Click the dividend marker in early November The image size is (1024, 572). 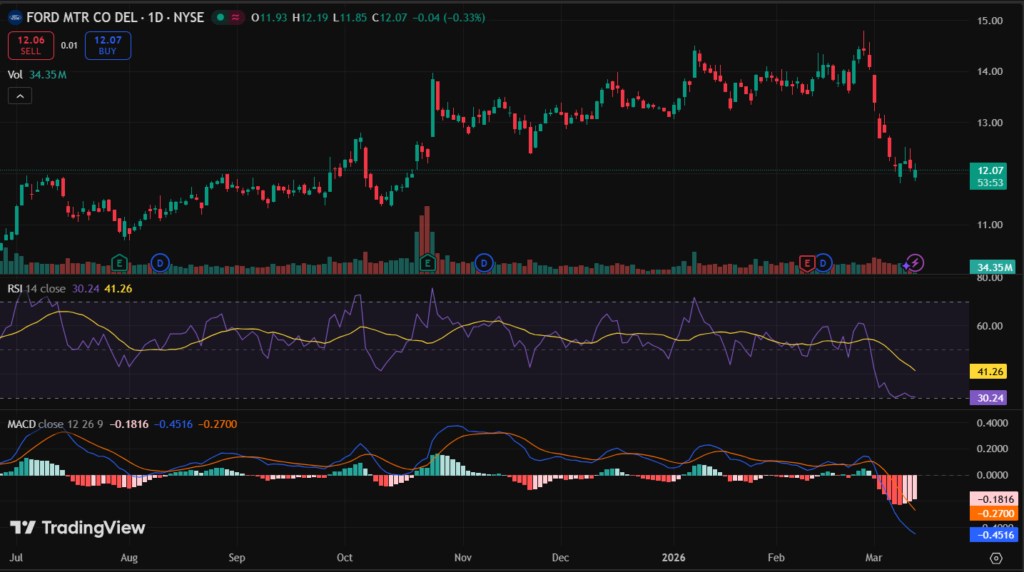(x=483, y=263)
